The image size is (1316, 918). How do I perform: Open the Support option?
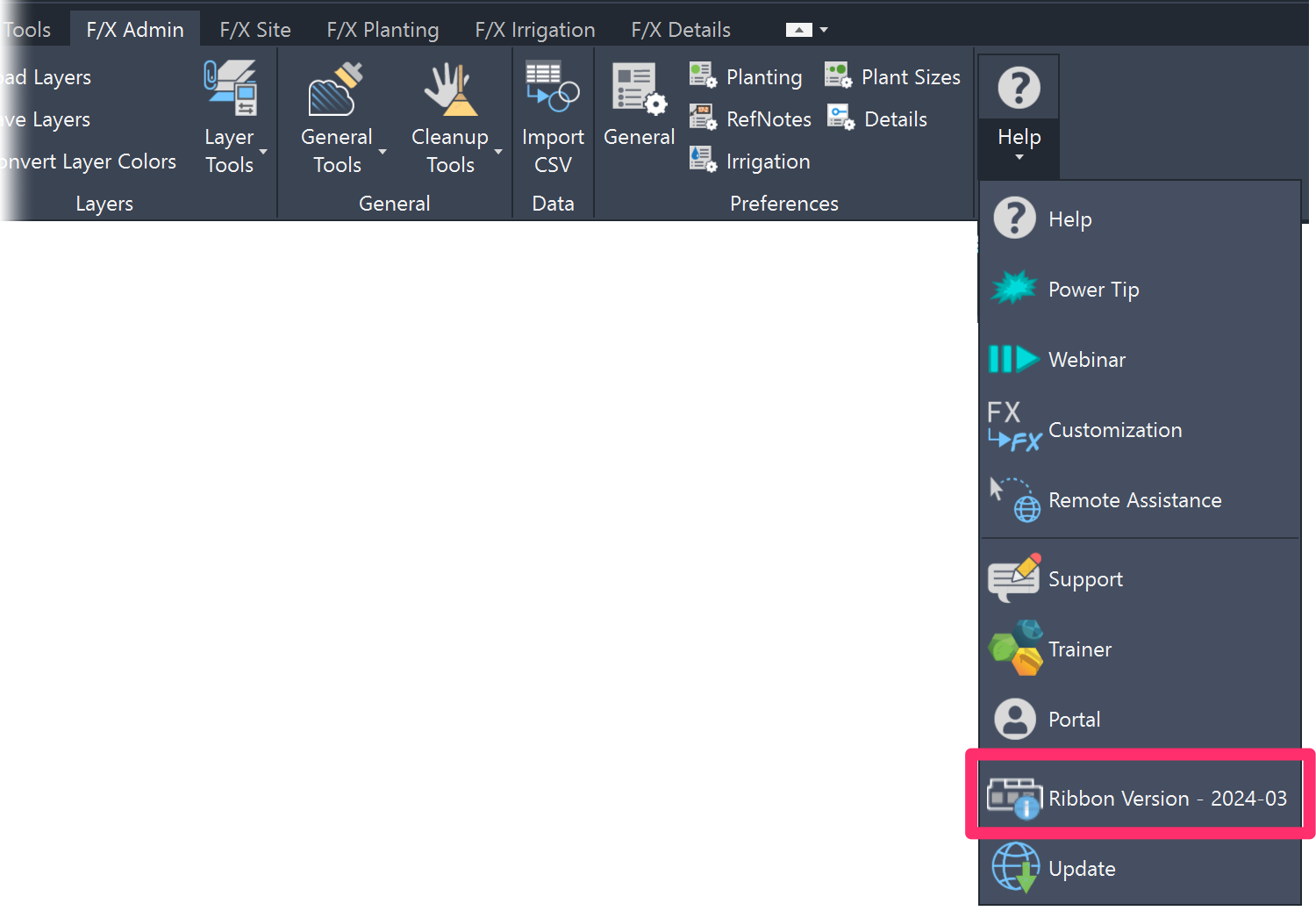pyautogui.click(x=1085, y=578)
